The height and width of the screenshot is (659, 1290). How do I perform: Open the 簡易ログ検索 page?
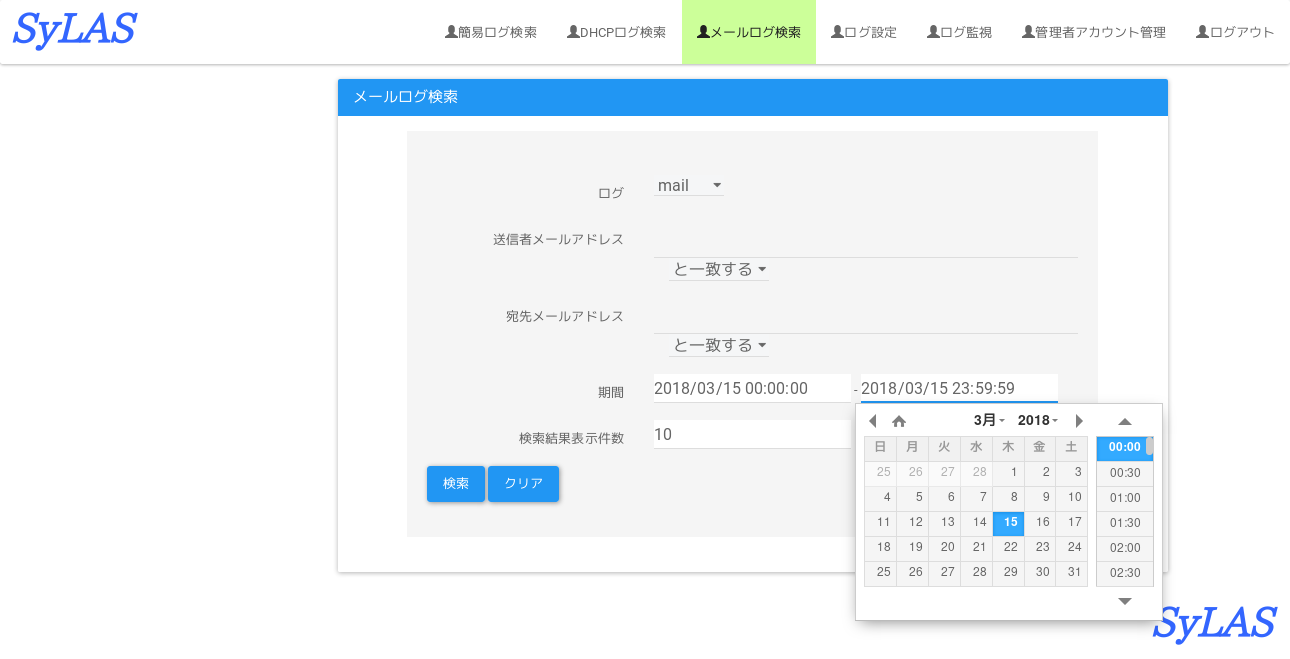pyautogui.click(x=491, y=32)
